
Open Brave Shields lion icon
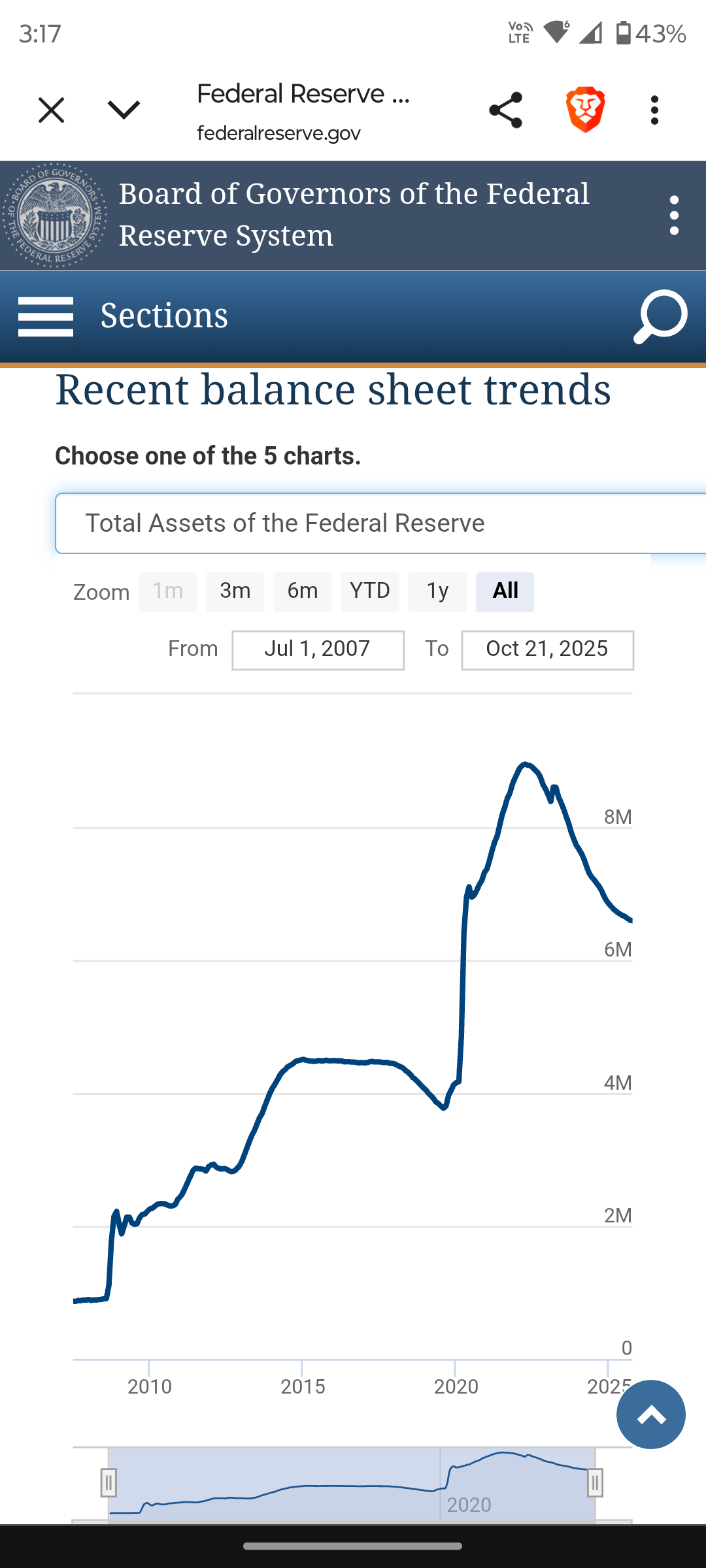pyautogui.click(x=585, y=110)
